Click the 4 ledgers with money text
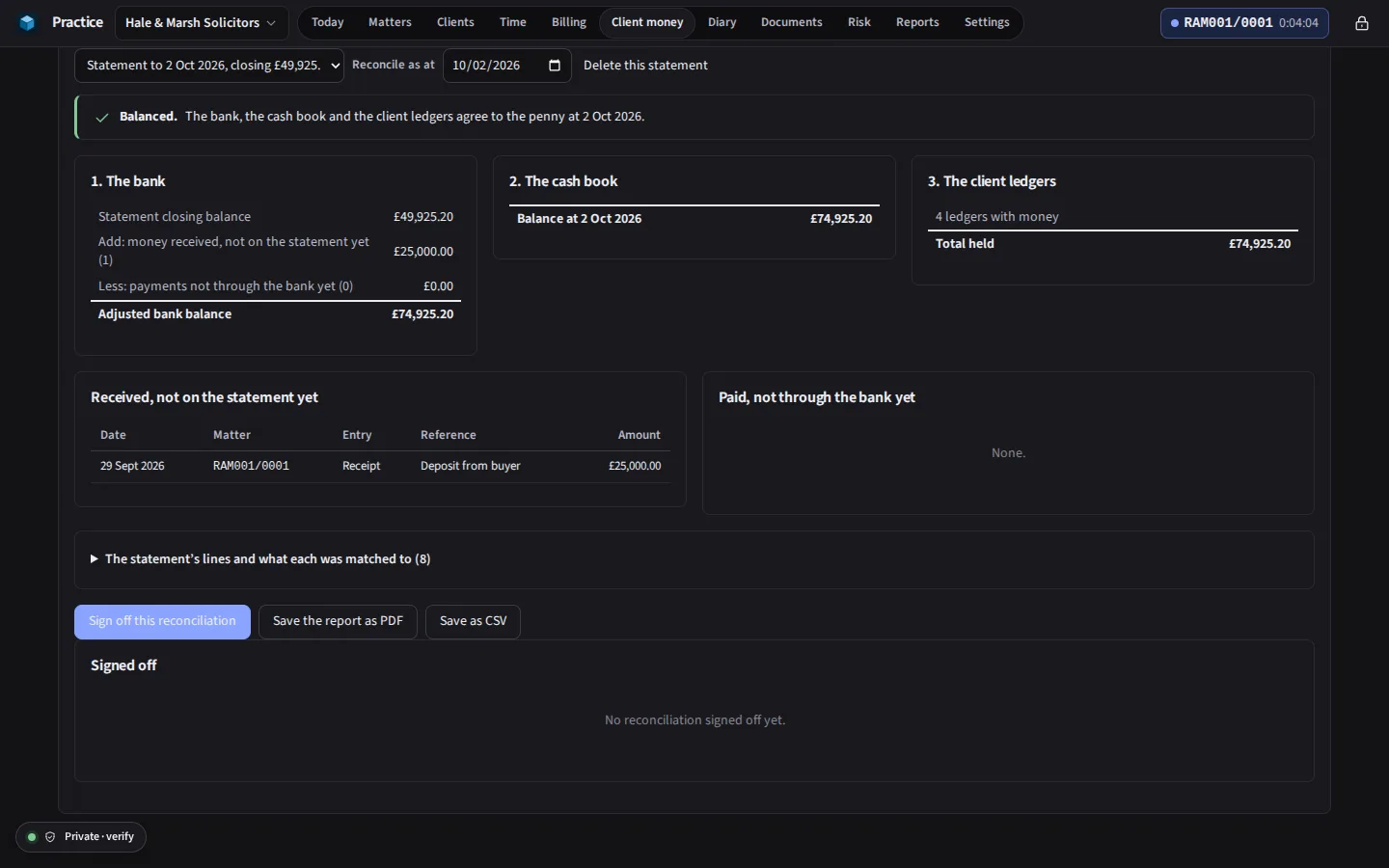1389x868 pixels. (x=997, y=217)
